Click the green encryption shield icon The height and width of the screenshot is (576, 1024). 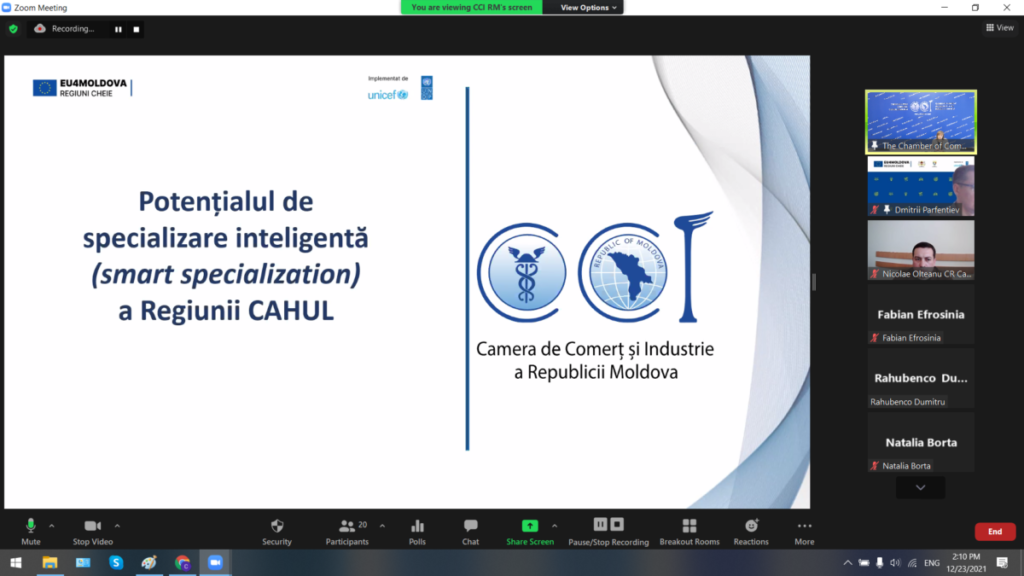tap(13, 29)
